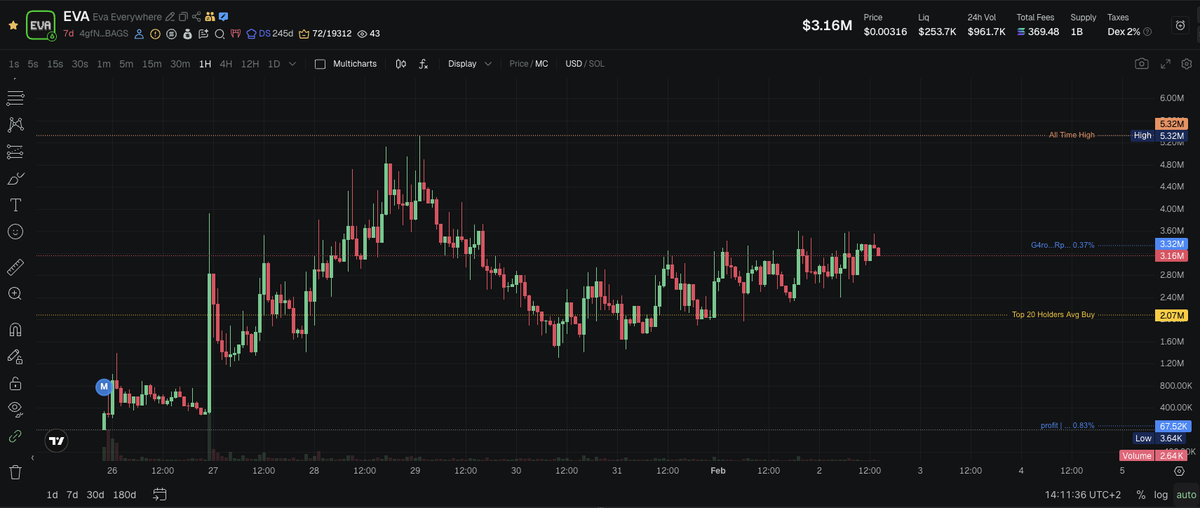Set range to 30d
Image resolution: width=1200 pixels, height=508 pixels.
pyautogui.click(x=95, y=494)
